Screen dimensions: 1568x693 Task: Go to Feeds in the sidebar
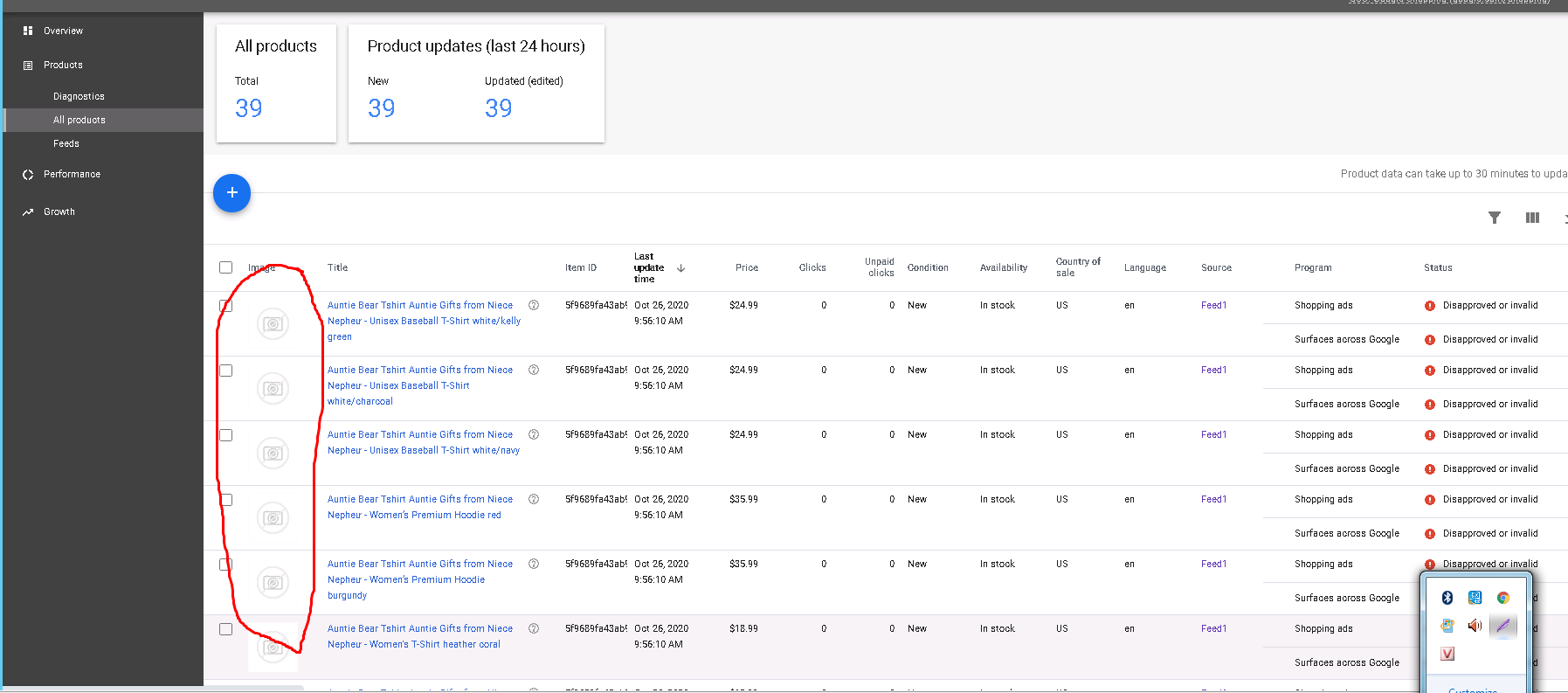(x=66, y=143)
